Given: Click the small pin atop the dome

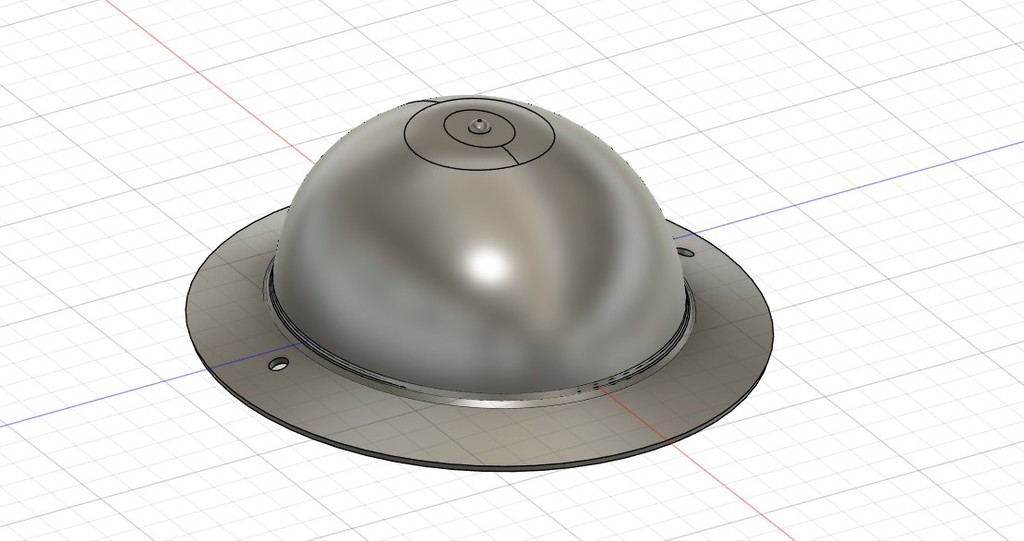Looking at the screenshot, I should coord(479,126).
